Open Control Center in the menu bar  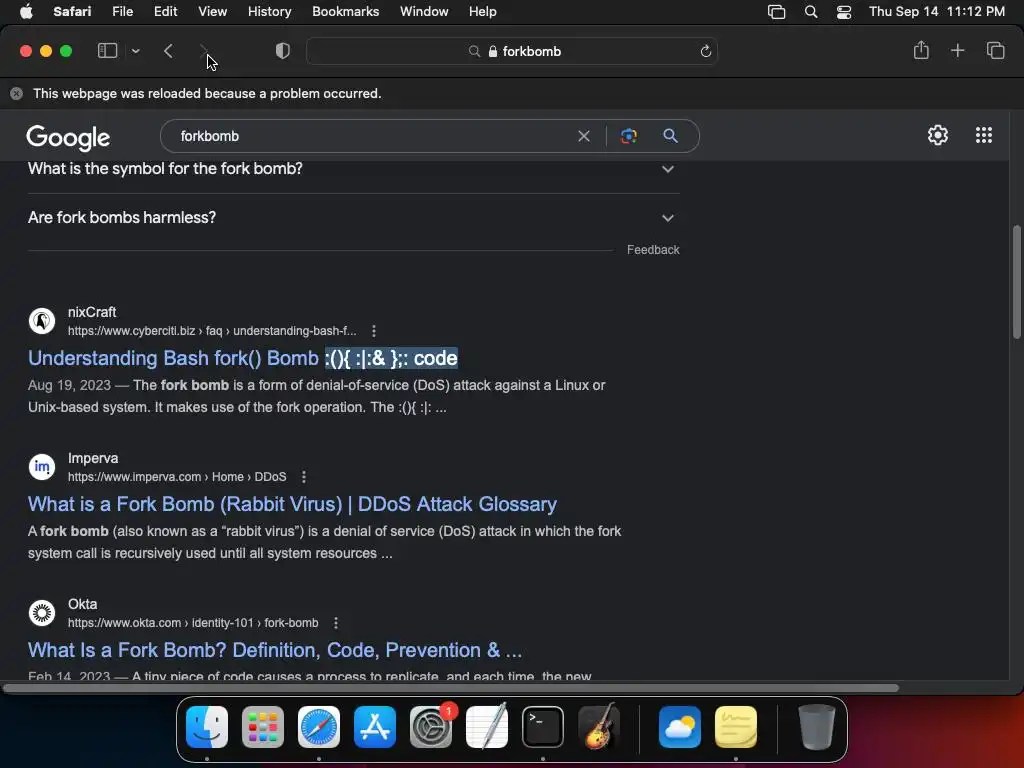(x=844, y=12)
